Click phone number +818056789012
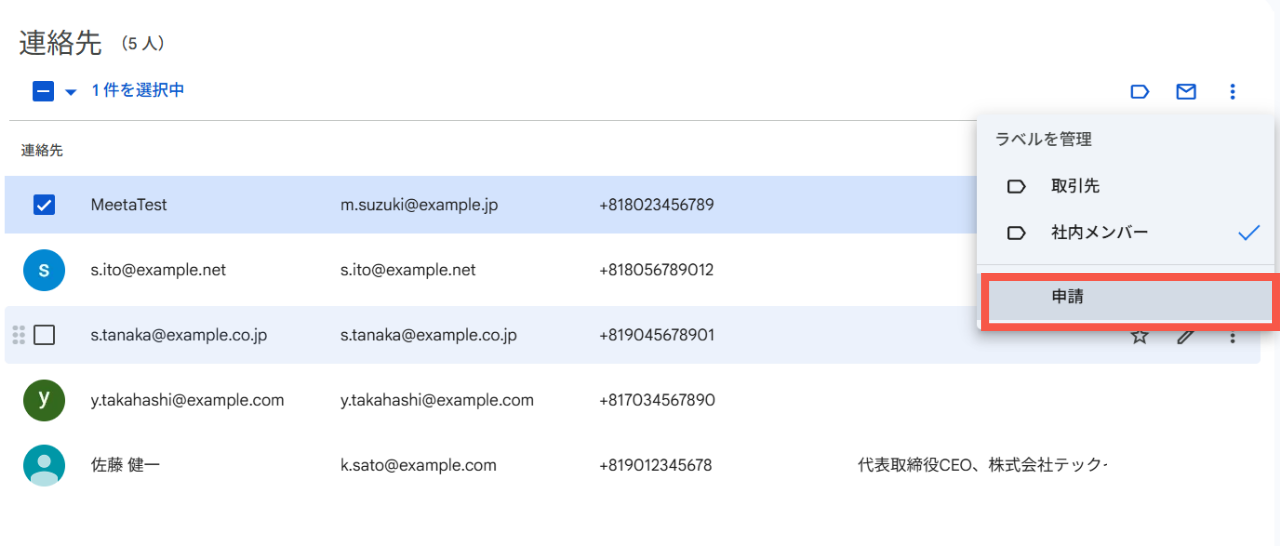 [x=657, y=270]
